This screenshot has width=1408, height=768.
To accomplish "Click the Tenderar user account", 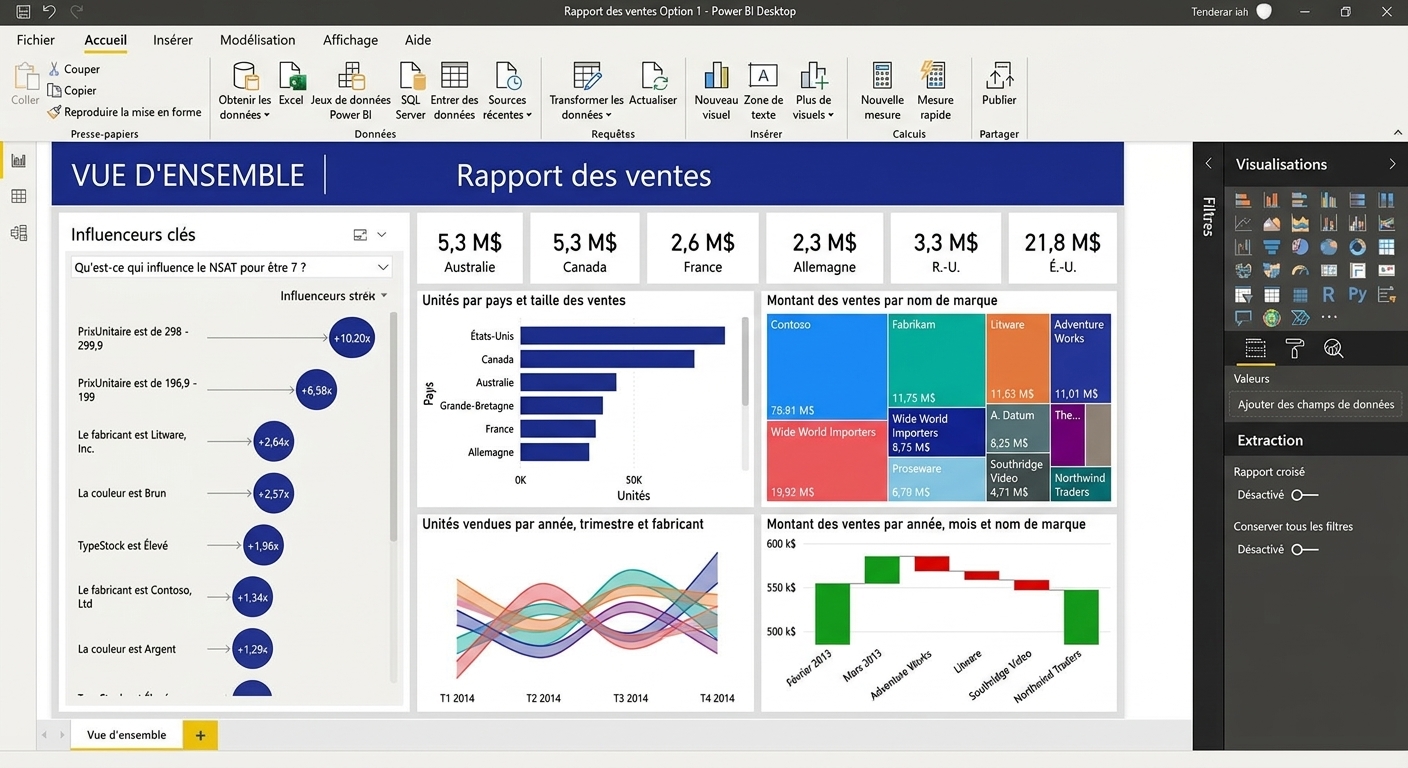I will tap(1231, 12).
